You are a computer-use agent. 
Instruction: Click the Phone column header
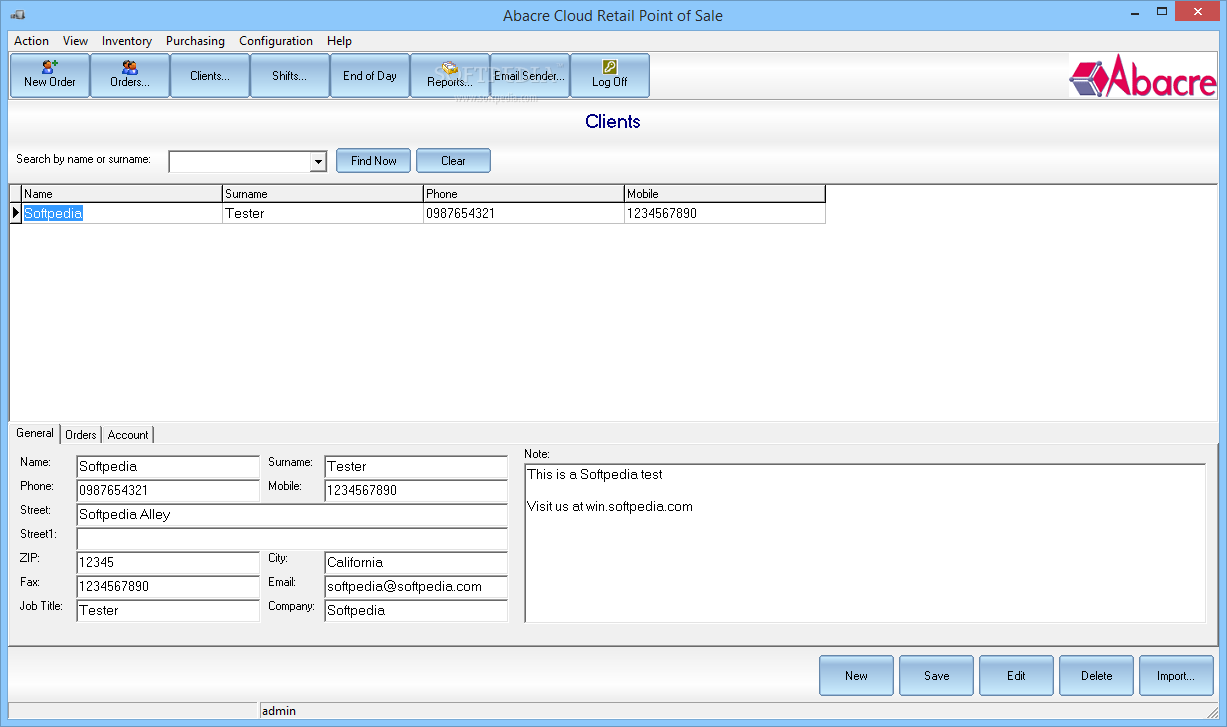click(x=524, y=194)
